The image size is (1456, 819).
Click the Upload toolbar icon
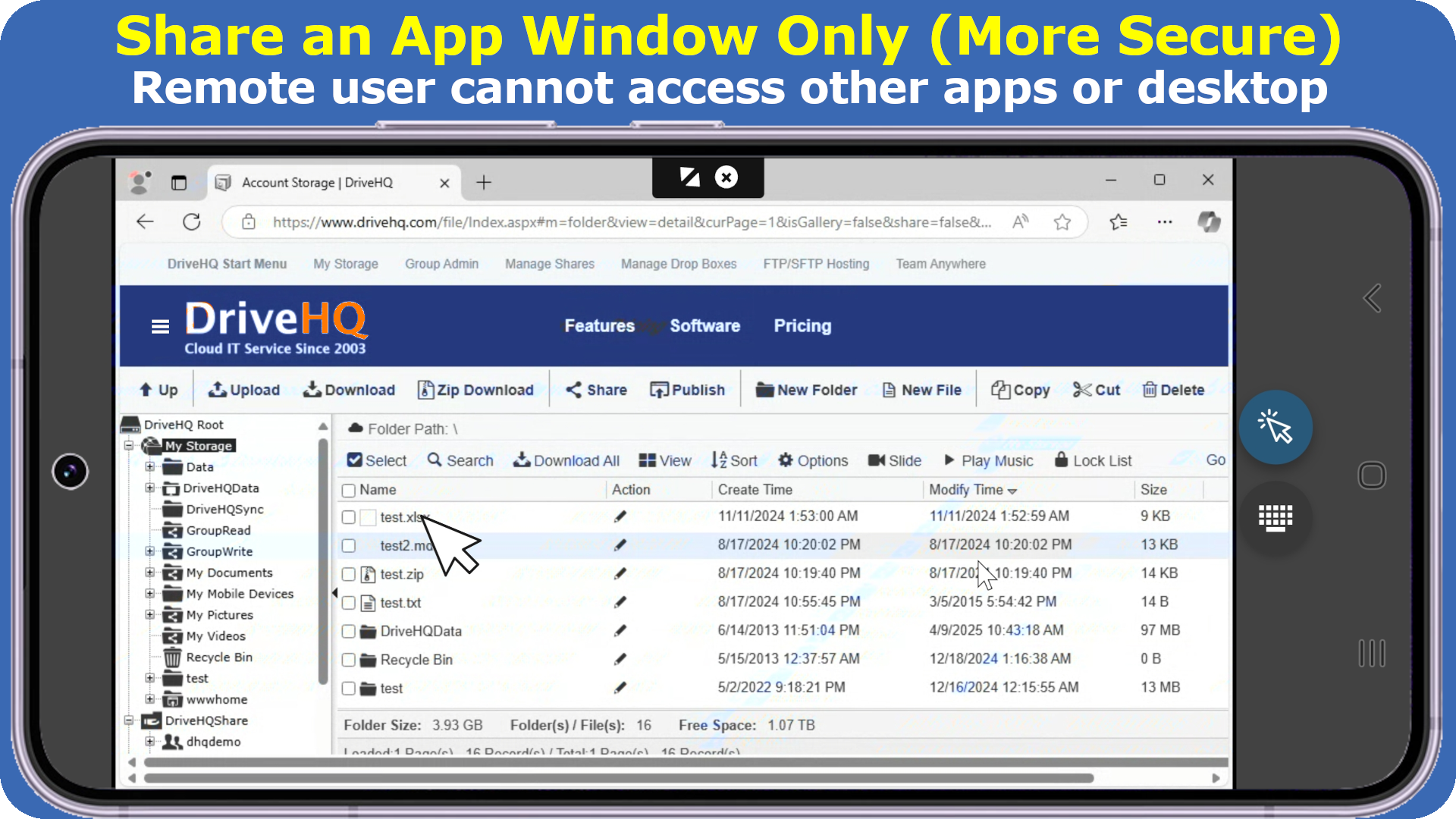pos(218,390)
